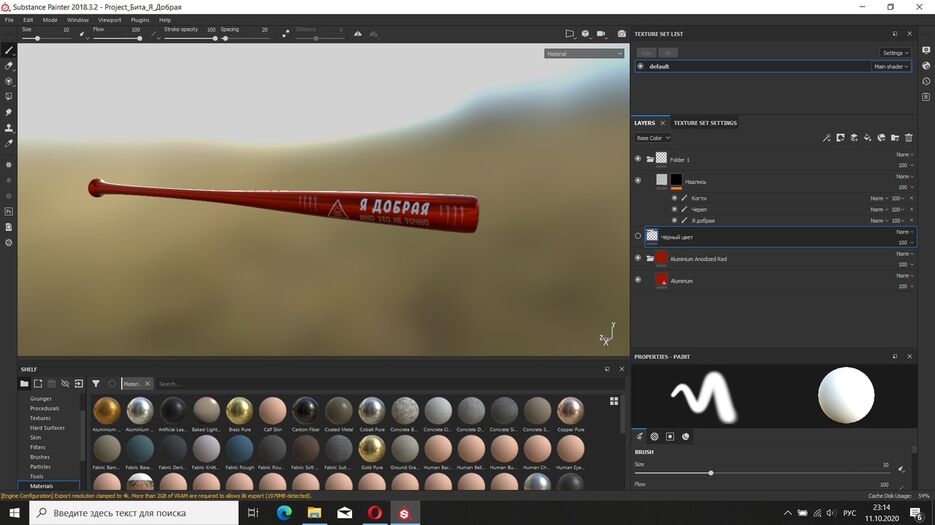Hide the Aluminium Anodized Red layer
Image resolution: width=935 pixels, height=525 pixels.
(638, 257)
